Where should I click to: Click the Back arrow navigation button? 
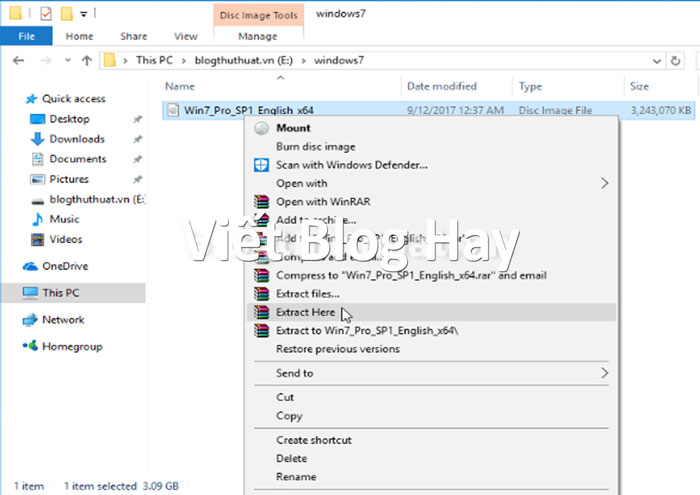[x=18, y=60]
